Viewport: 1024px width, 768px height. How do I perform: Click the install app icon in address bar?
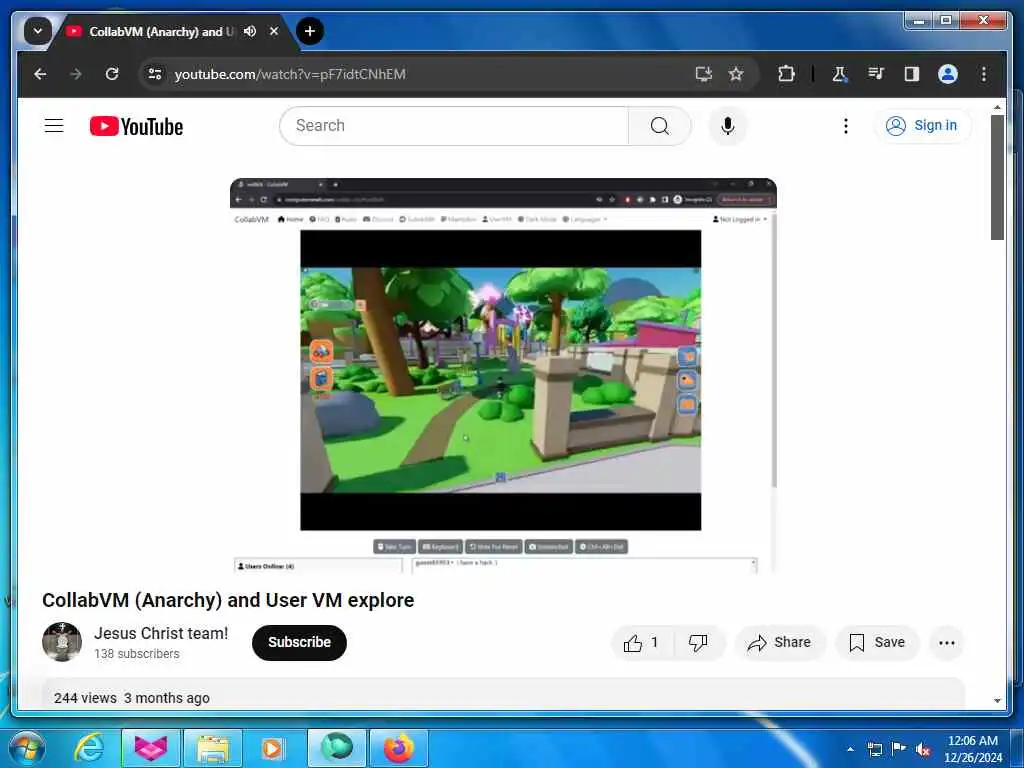pos(703,74)
